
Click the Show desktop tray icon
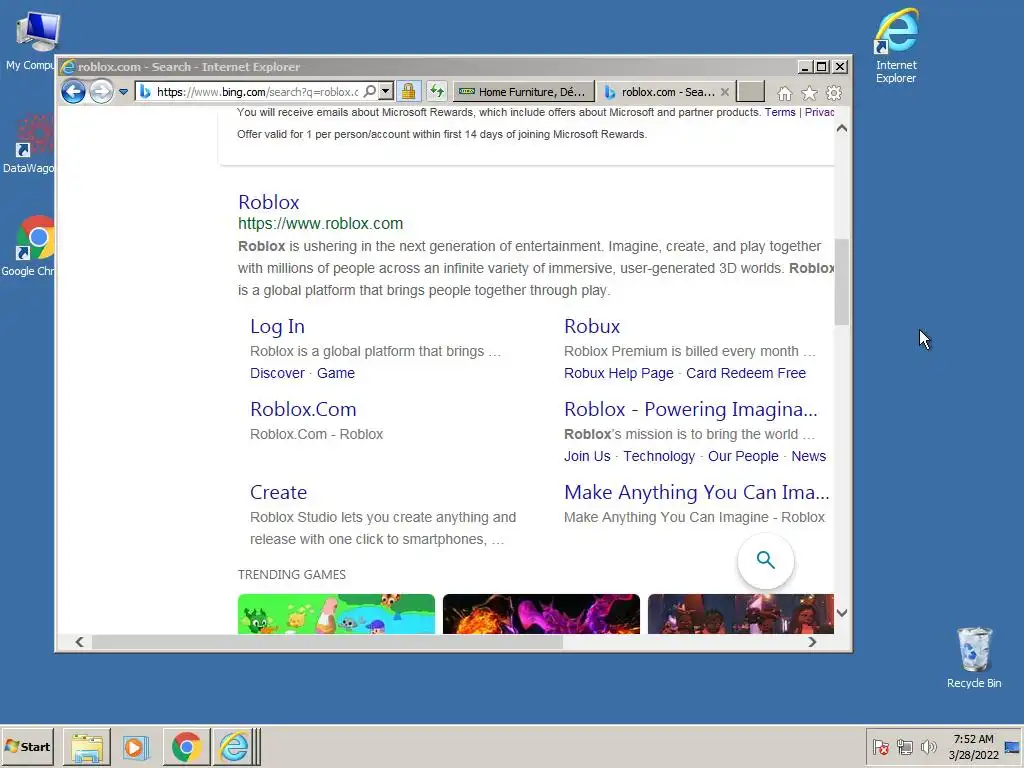tap(1013, 747)
